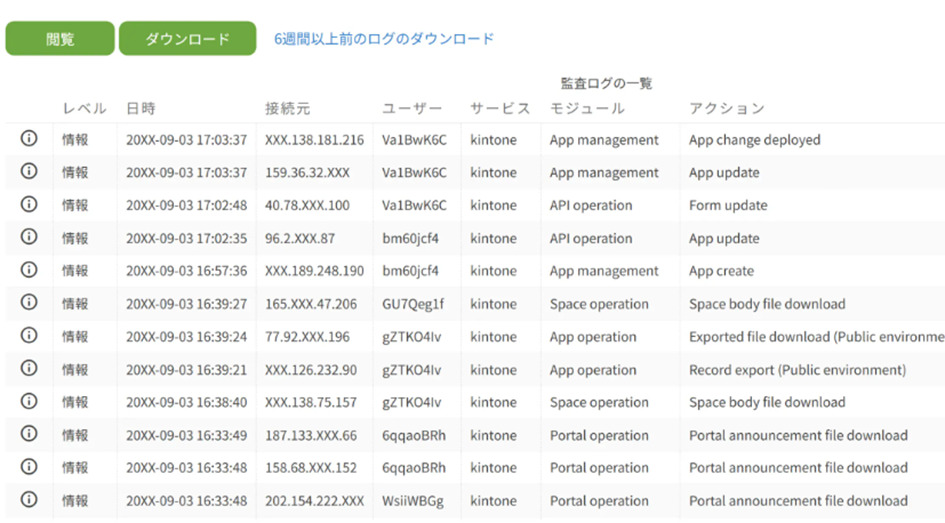This screenshot has height=523, width=945.
Task: Click info icon for GU7Qeg1f user row
Action: 29,303
